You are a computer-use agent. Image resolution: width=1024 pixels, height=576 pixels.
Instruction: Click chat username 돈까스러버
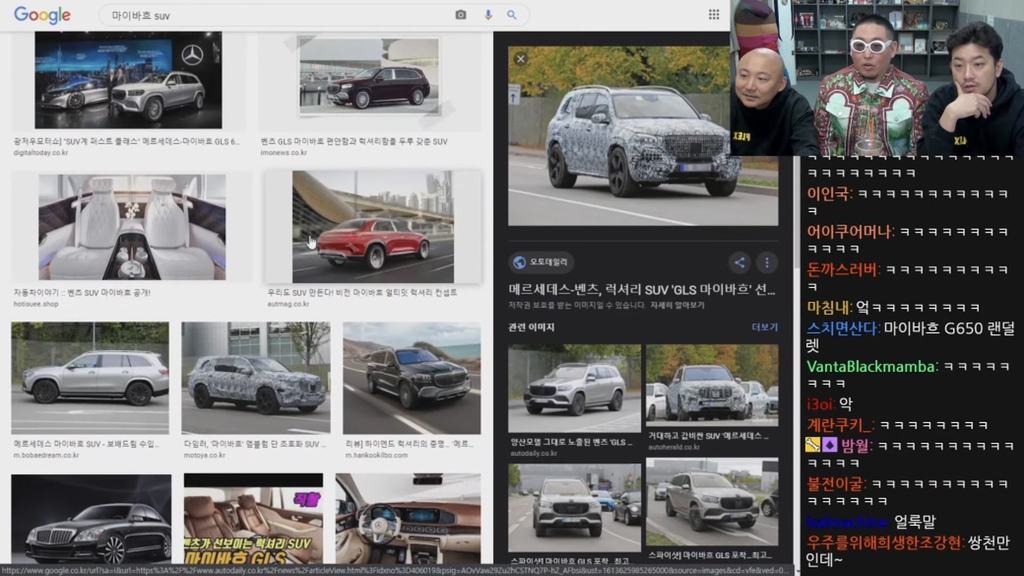[x=843, y=270]
